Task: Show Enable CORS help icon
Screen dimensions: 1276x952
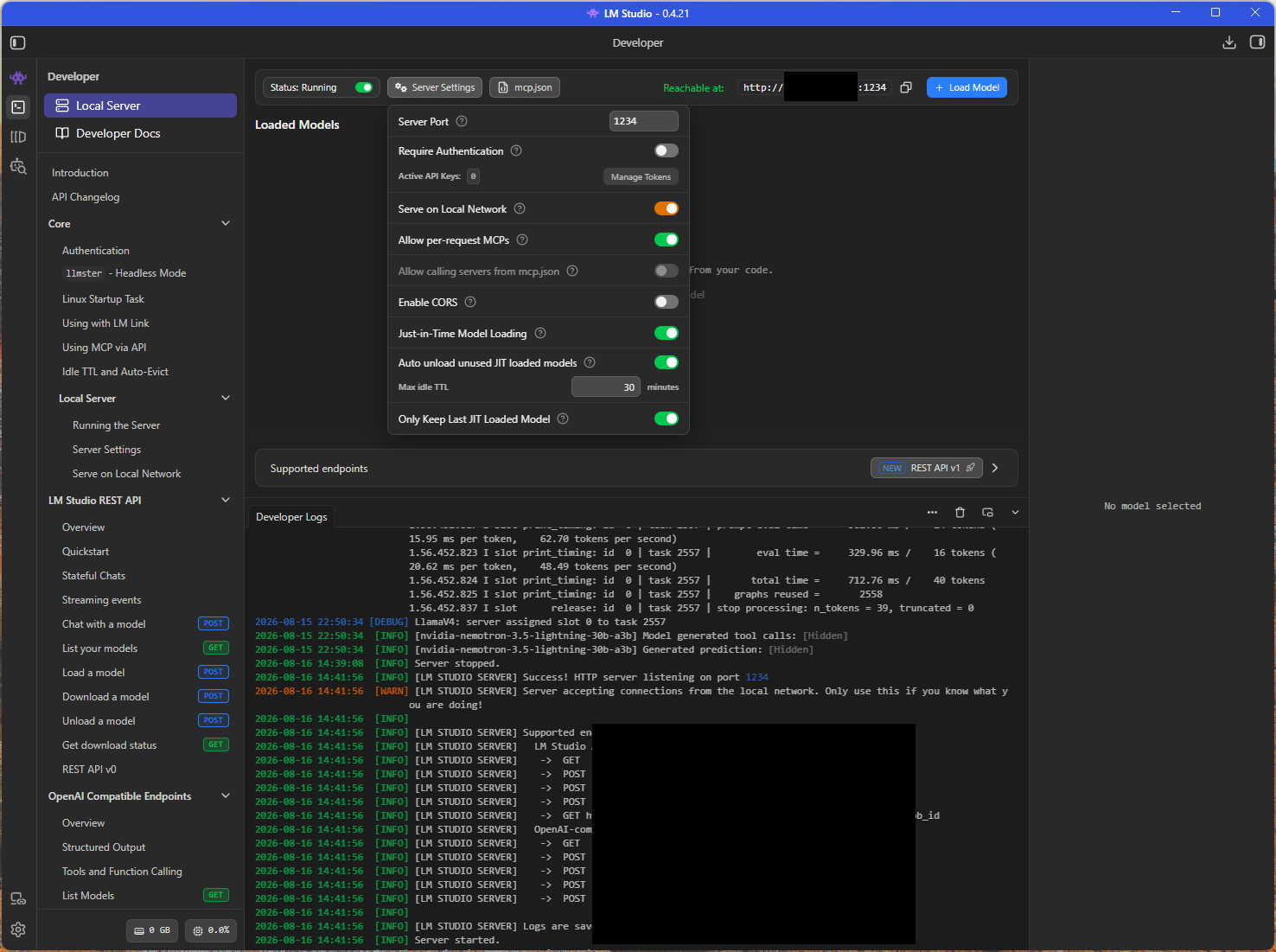Action: click(470, 302)
